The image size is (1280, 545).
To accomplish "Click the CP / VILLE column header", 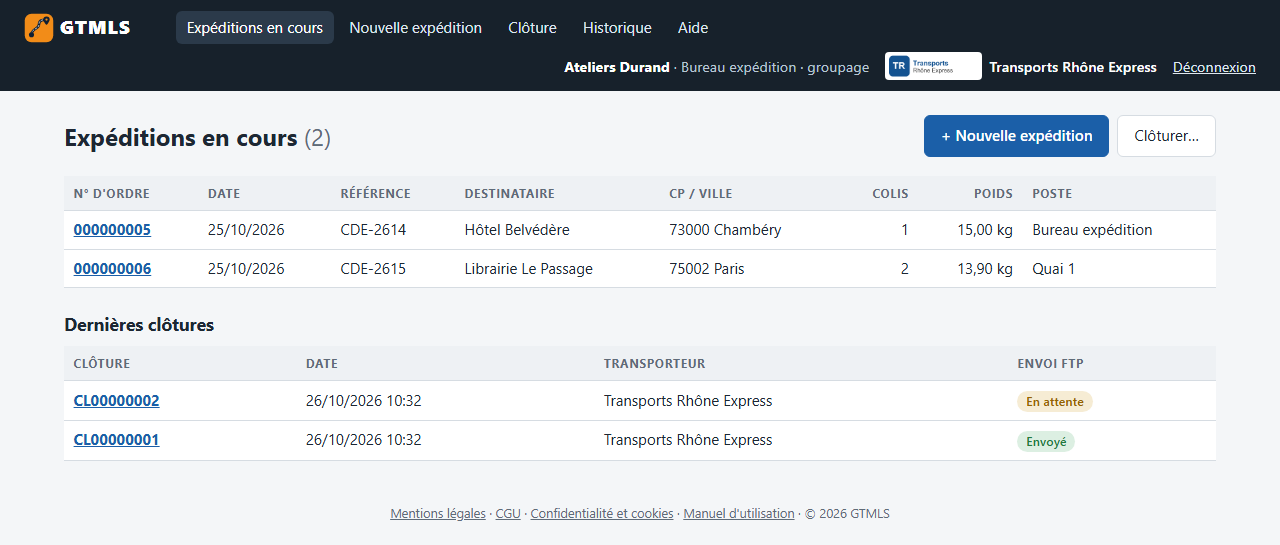I will 702,194.
